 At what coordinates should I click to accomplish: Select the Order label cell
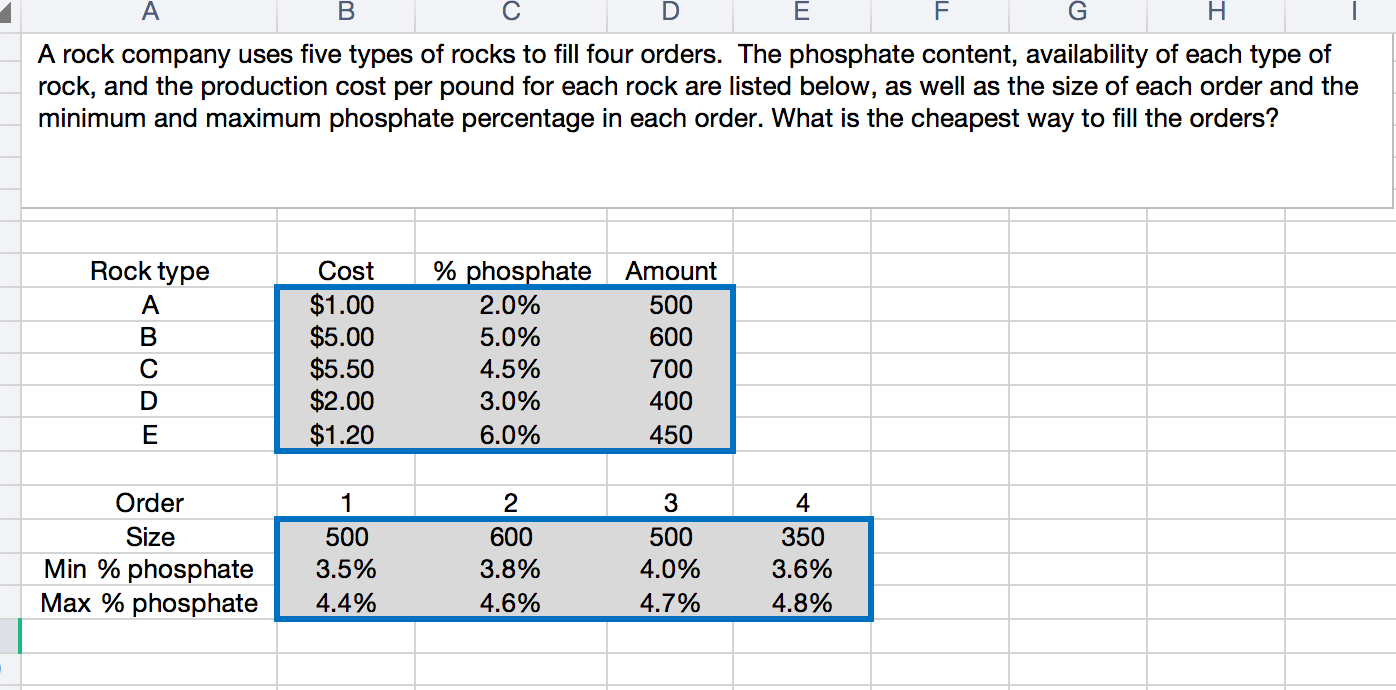click(149, 503)
